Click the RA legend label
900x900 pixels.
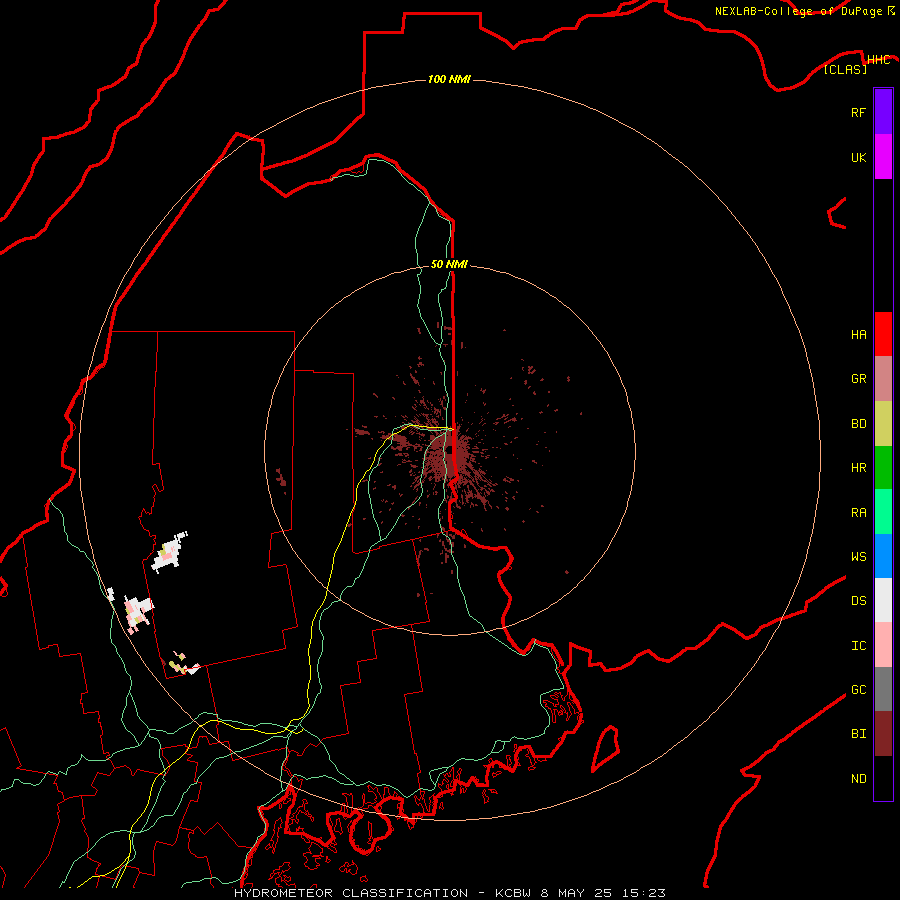pyautogui.click(x=858, y=513)
